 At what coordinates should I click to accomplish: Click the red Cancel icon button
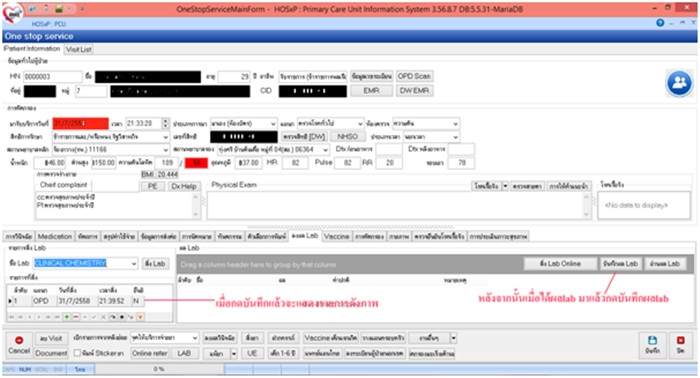(x=19, y=341)
